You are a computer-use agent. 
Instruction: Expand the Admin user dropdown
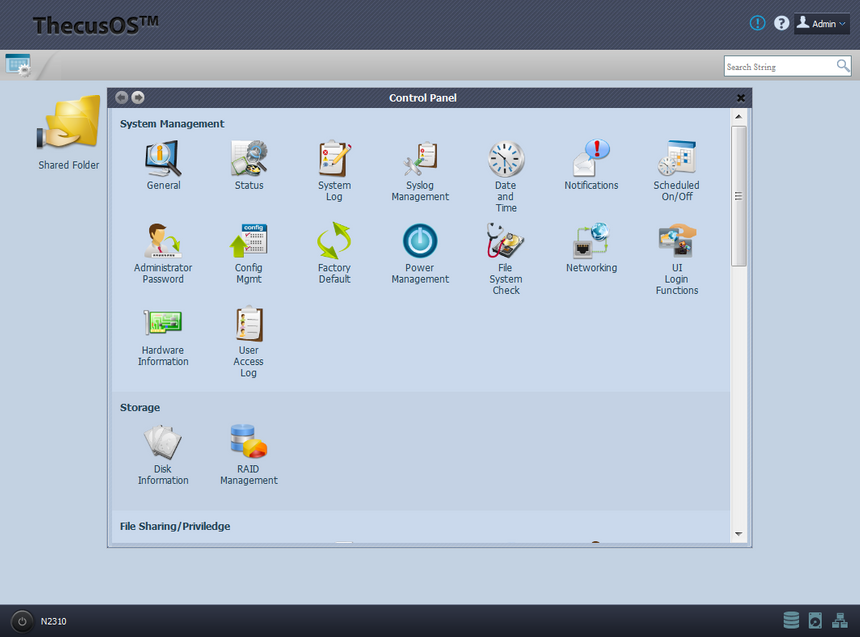821,24
